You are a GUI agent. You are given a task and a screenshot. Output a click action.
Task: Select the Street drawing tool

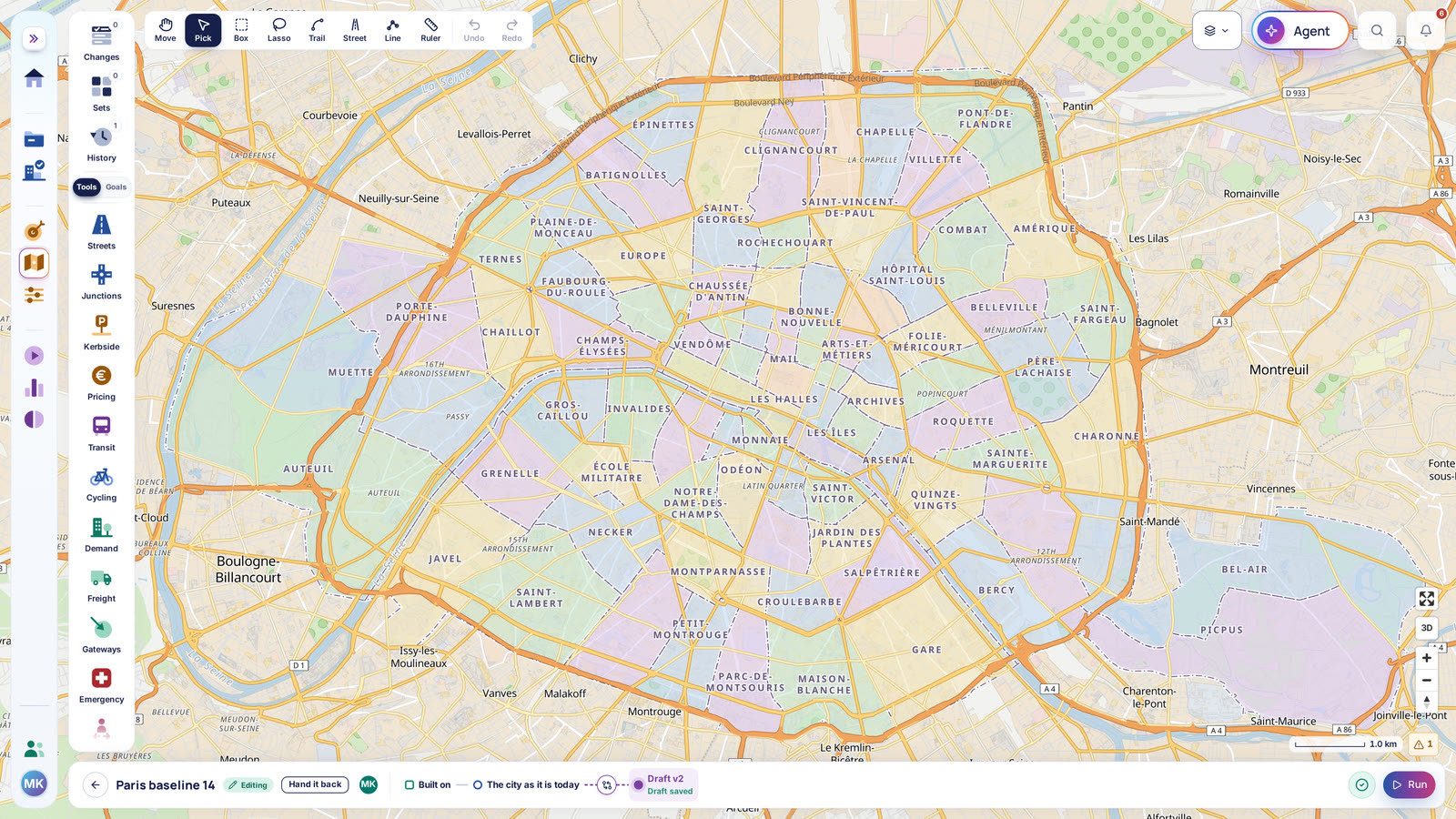click(x=355, y=30)
